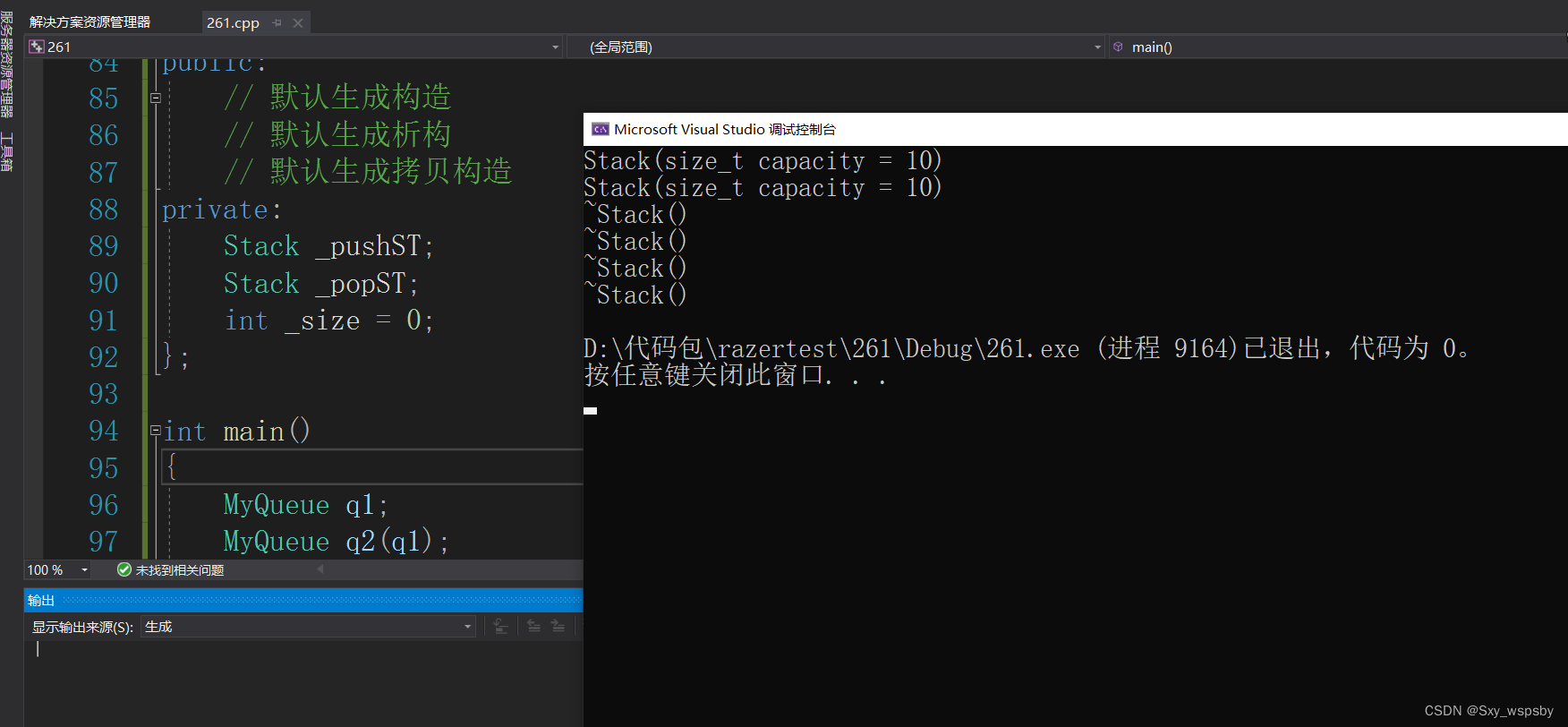Screen dimensions: 1568x727
Task: Click the code text 'Stack _popST;'
Action: 321,284
